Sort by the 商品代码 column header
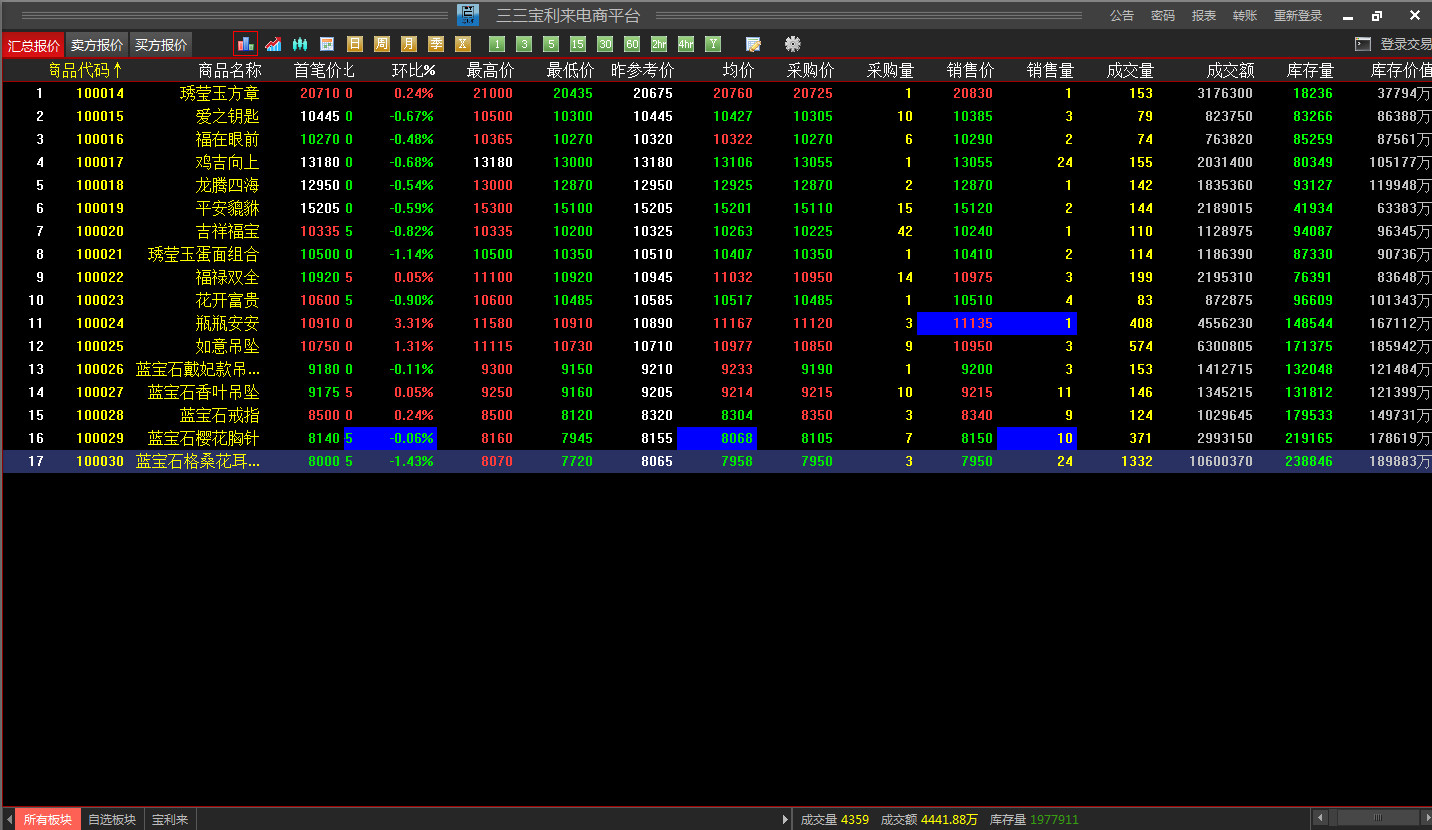Image resolution: width=1432 pixels, height=830 pixels. (x=85, y=70)
